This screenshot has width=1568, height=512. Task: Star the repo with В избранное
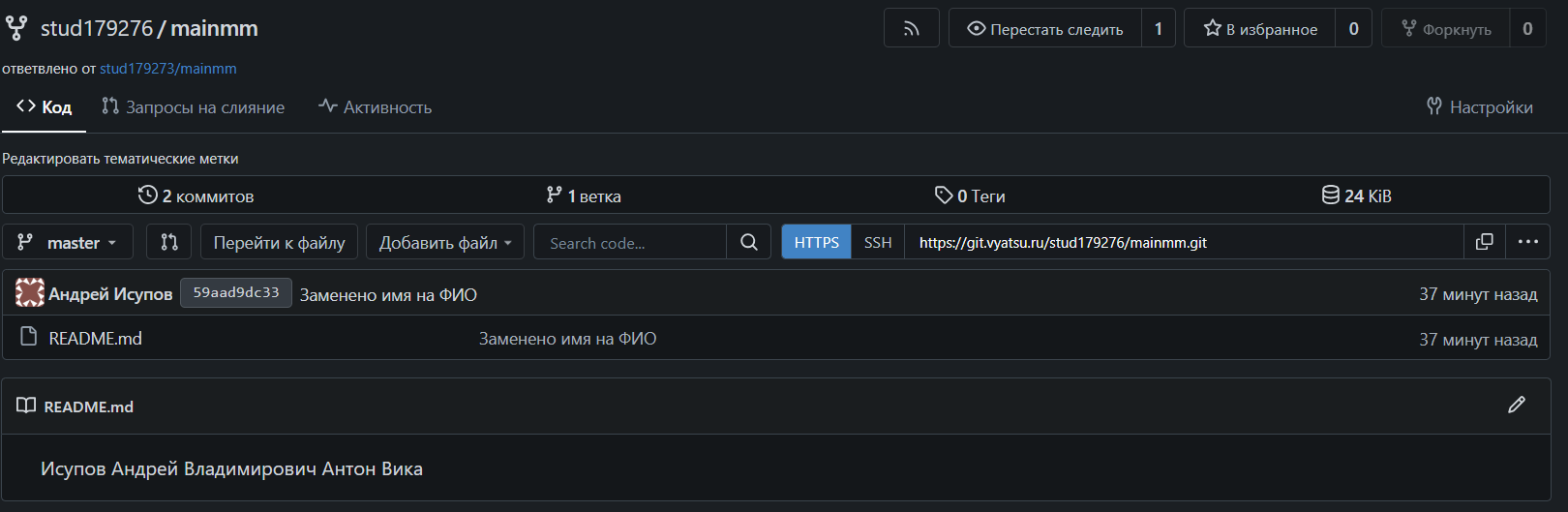(x=1260, y=29)
